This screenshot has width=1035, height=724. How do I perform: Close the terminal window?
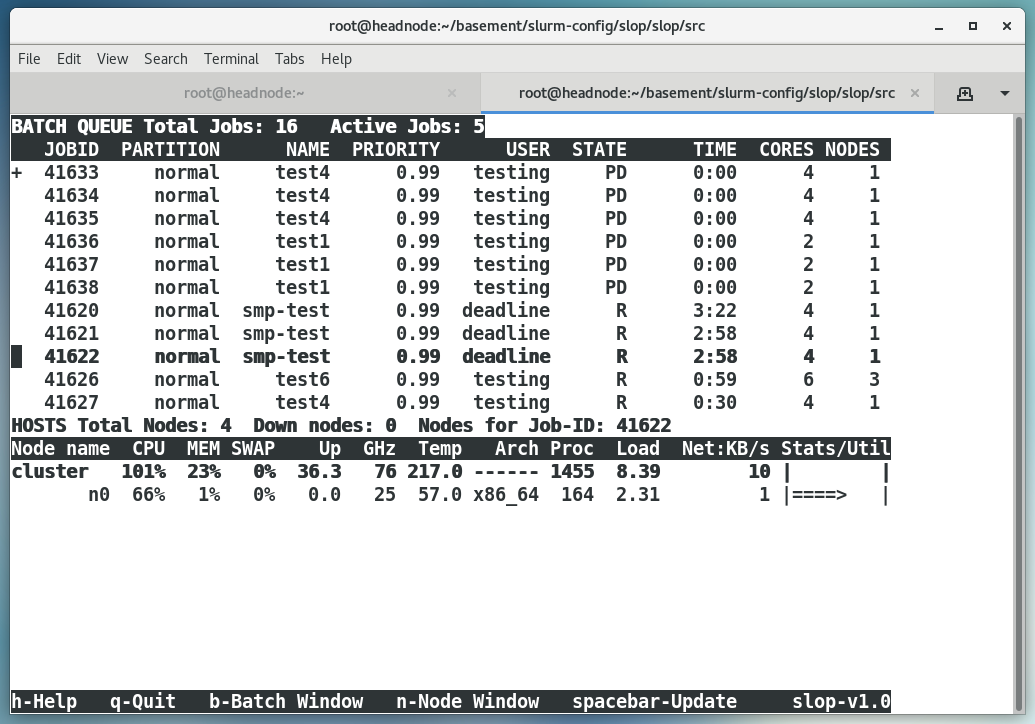(x=1007, y=26)
